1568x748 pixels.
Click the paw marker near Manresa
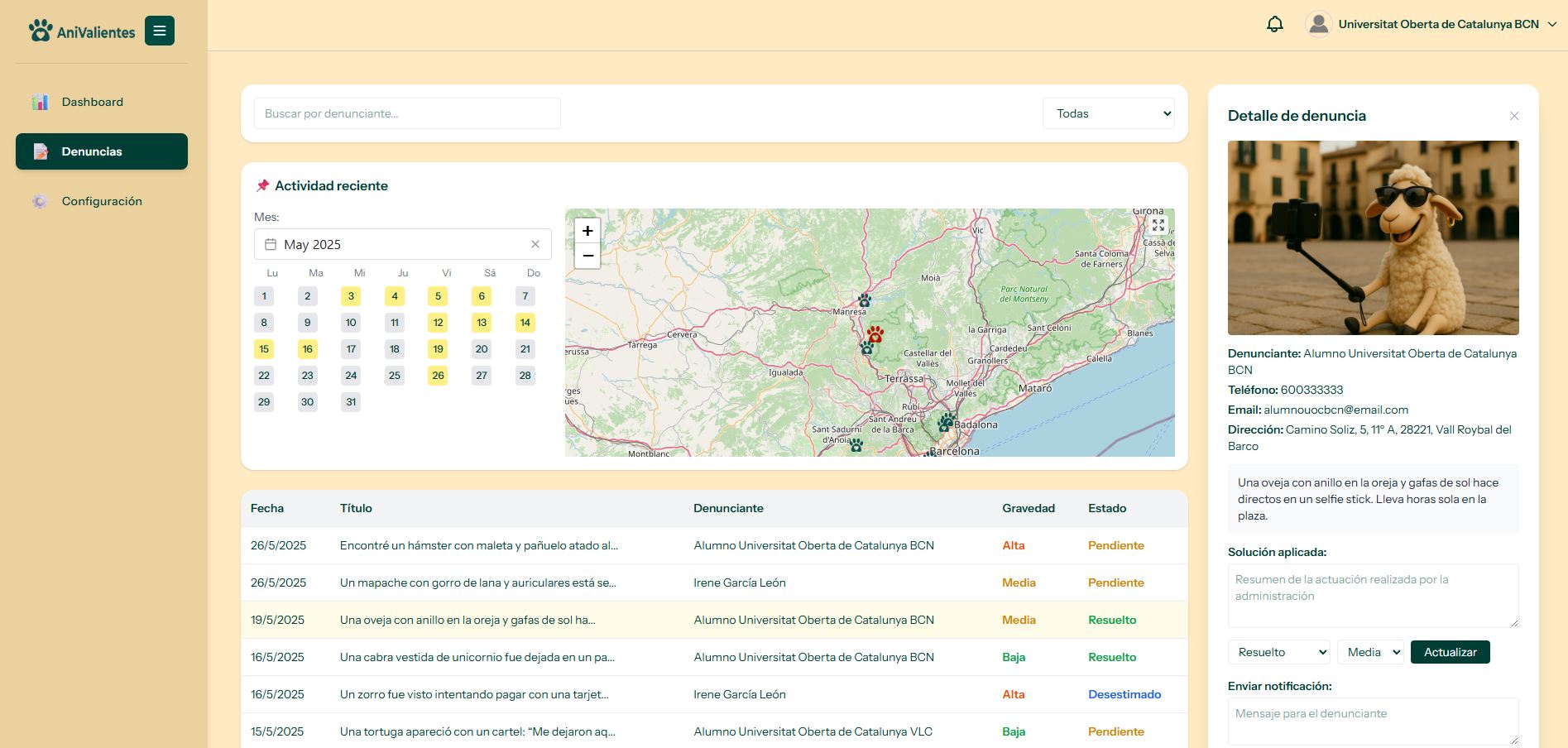pos(865,300)
